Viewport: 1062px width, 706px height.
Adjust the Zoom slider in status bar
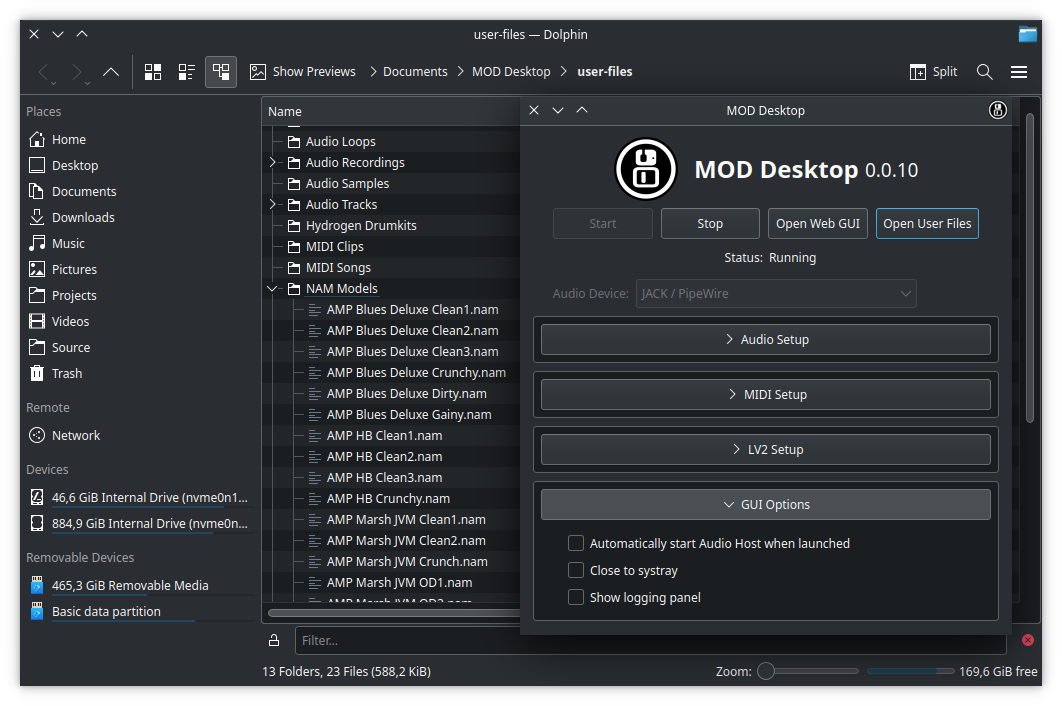click(808, 671)
